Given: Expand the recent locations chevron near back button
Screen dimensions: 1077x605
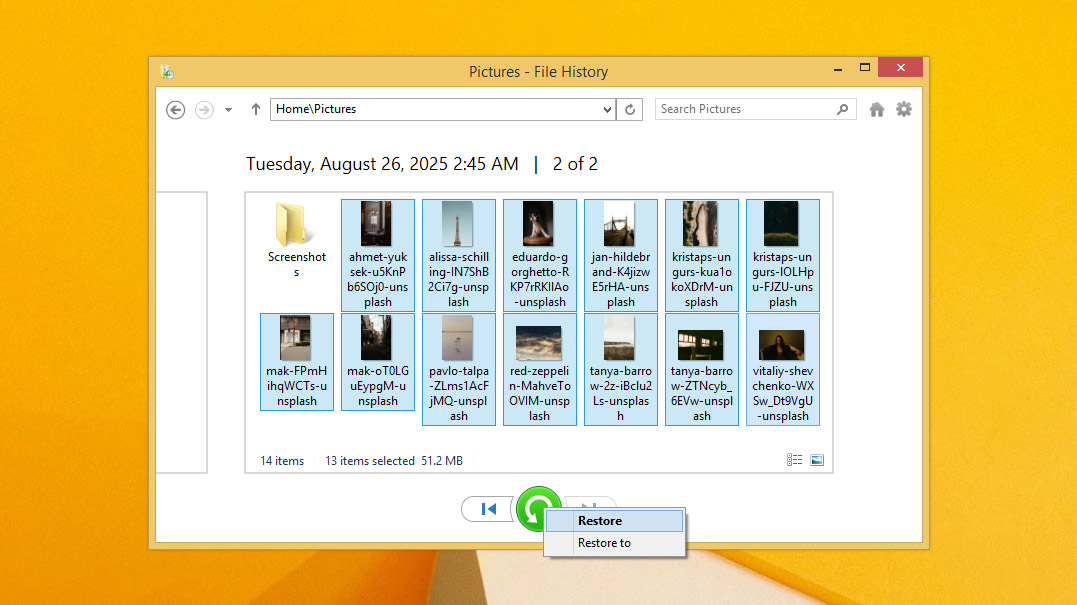Looking at the screenshot, I should pos(228,110).
